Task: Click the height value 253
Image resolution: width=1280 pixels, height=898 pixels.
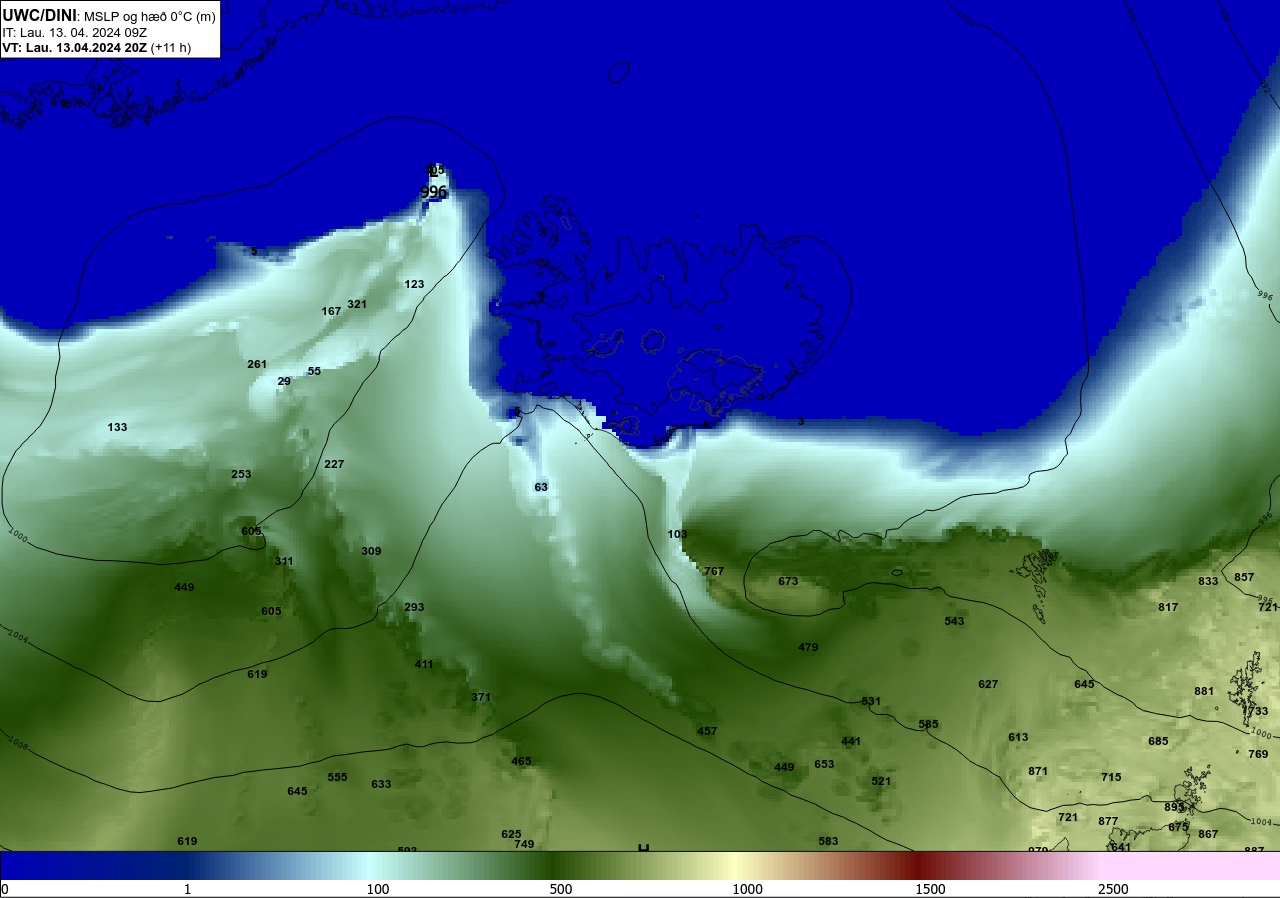Action: pyautogui.click(x=241, y=474)
